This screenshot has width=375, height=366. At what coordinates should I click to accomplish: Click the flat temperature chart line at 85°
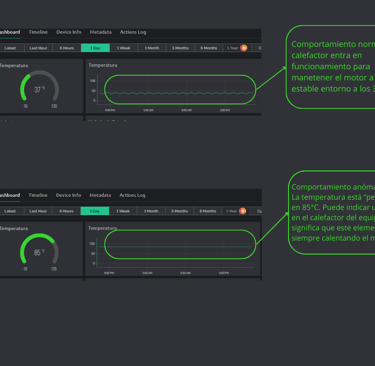[x=175, y=247]
